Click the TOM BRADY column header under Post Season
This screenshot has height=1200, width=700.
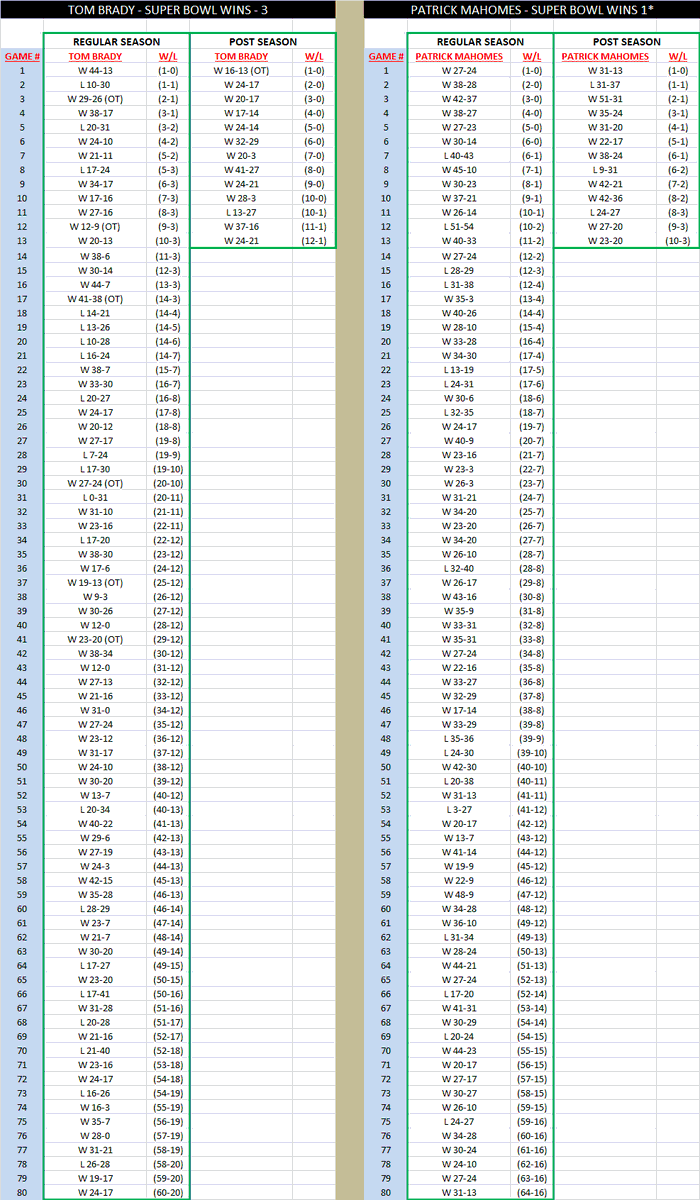click(240, 57)
